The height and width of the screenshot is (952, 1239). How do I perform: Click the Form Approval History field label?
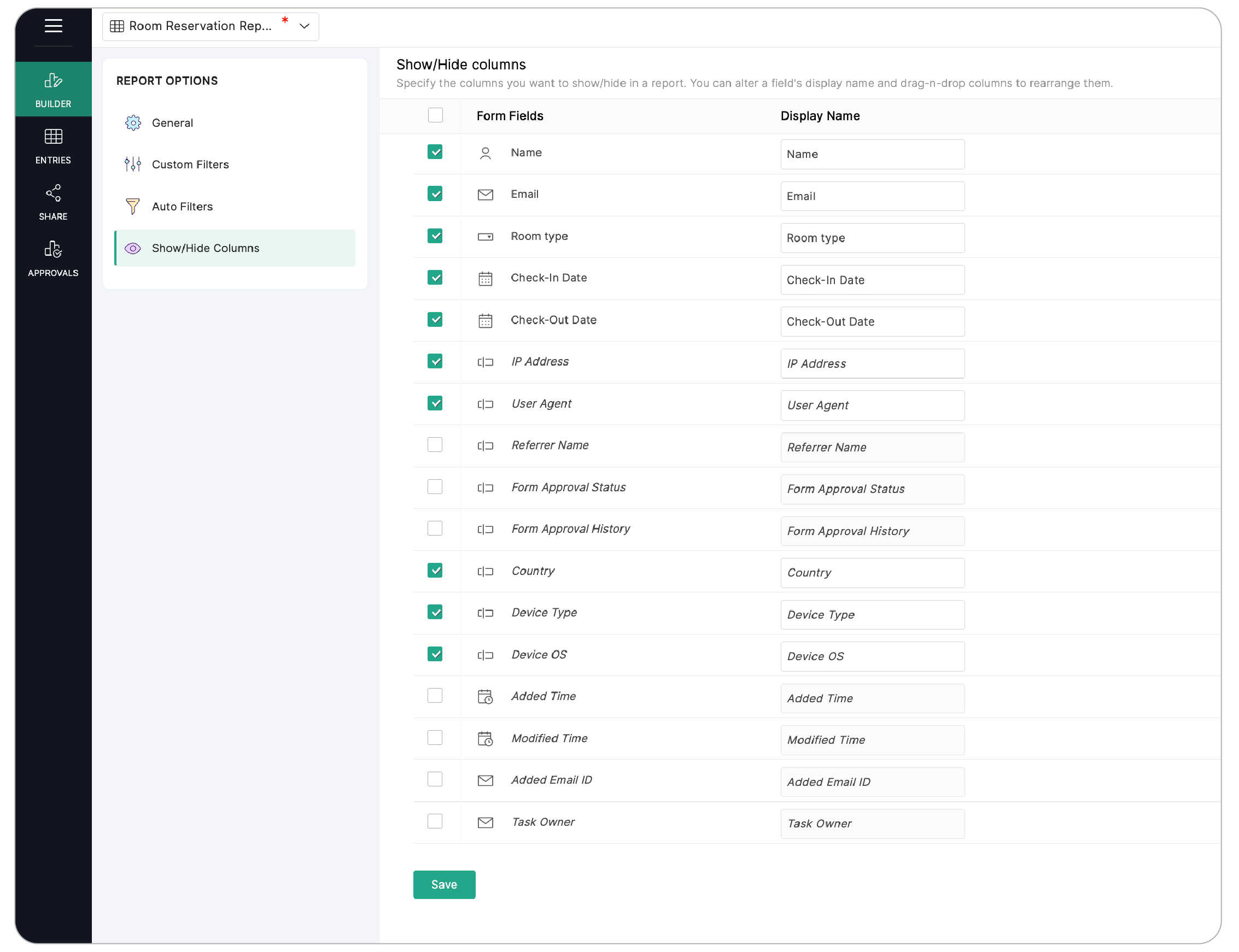click(571, 528)
